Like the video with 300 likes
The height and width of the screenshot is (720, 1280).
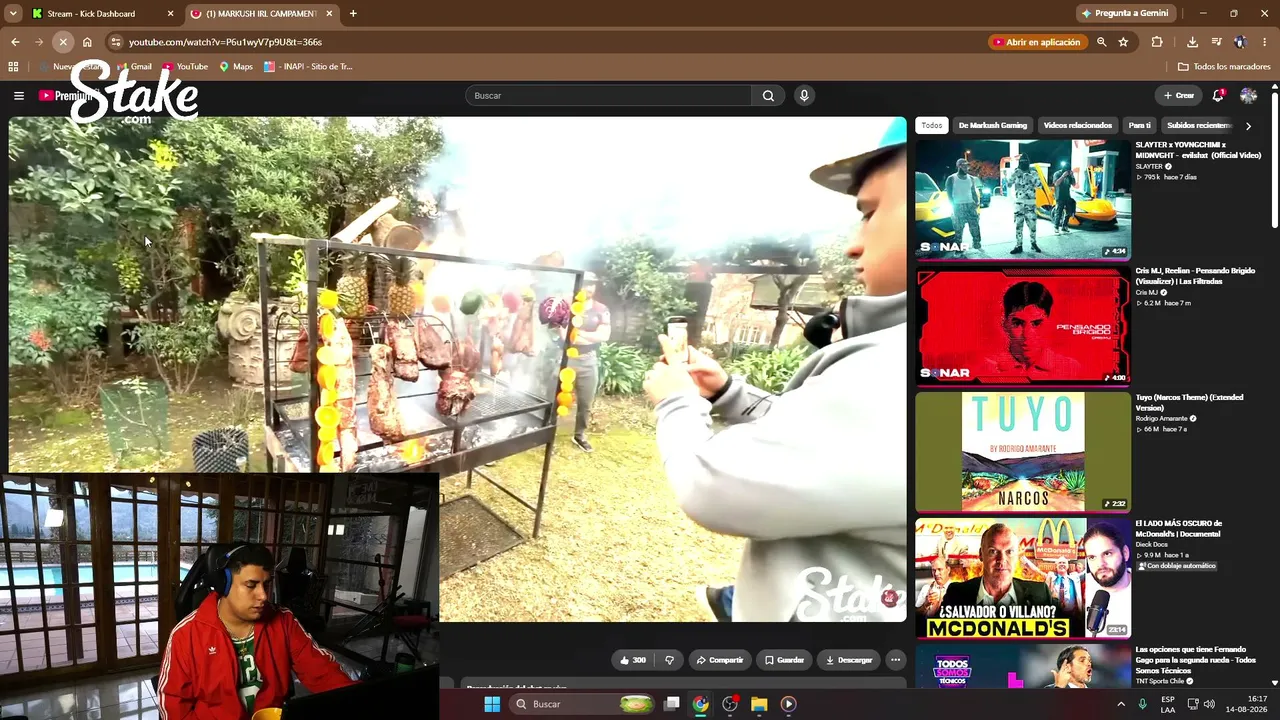pyautogui.click(x=633, y=660)
